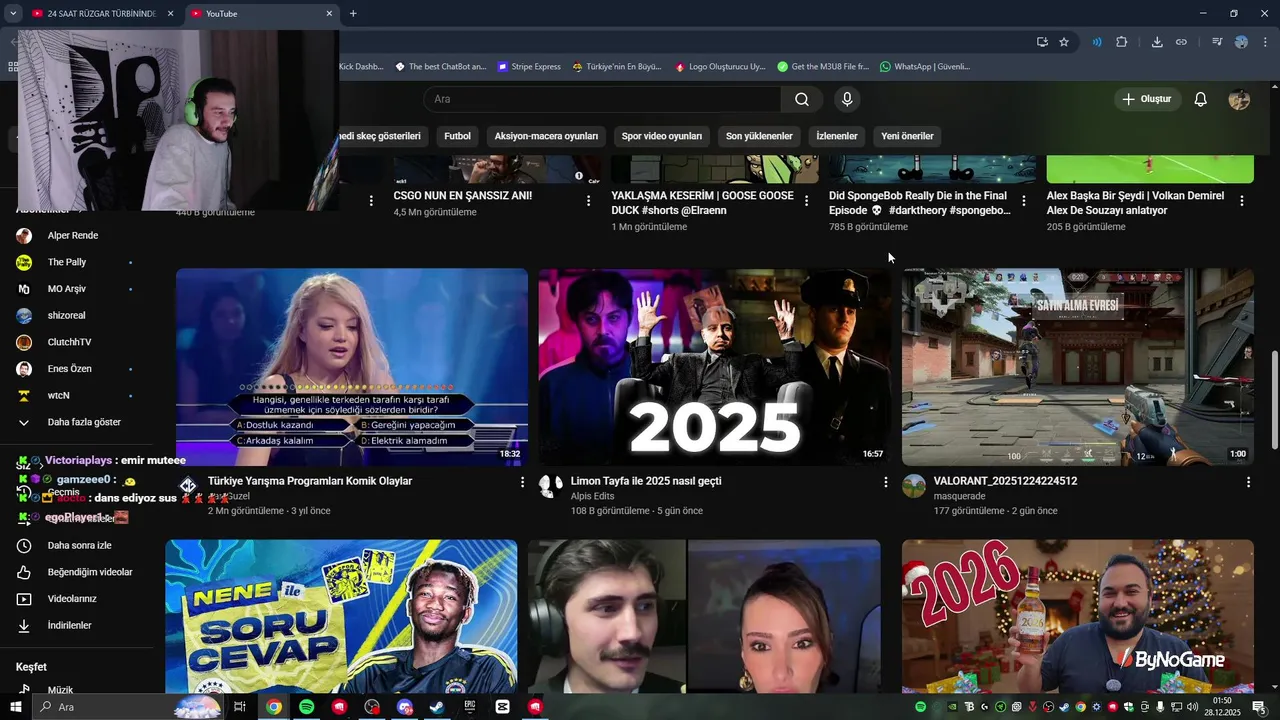Select the Aksiyon-macera oyunları chip
1280x720 pixels.
(546, 136)
